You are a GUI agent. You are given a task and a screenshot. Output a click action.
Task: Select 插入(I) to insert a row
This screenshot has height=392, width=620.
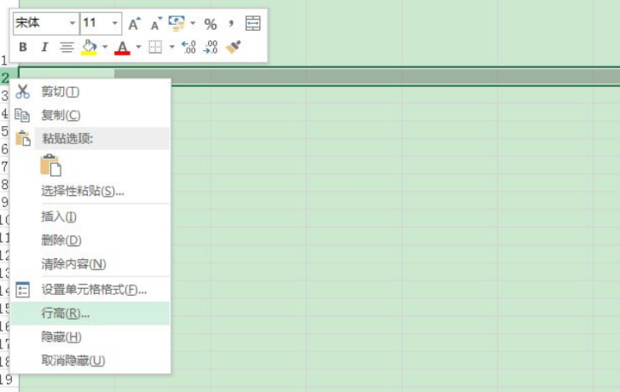(x=91, y=217)
